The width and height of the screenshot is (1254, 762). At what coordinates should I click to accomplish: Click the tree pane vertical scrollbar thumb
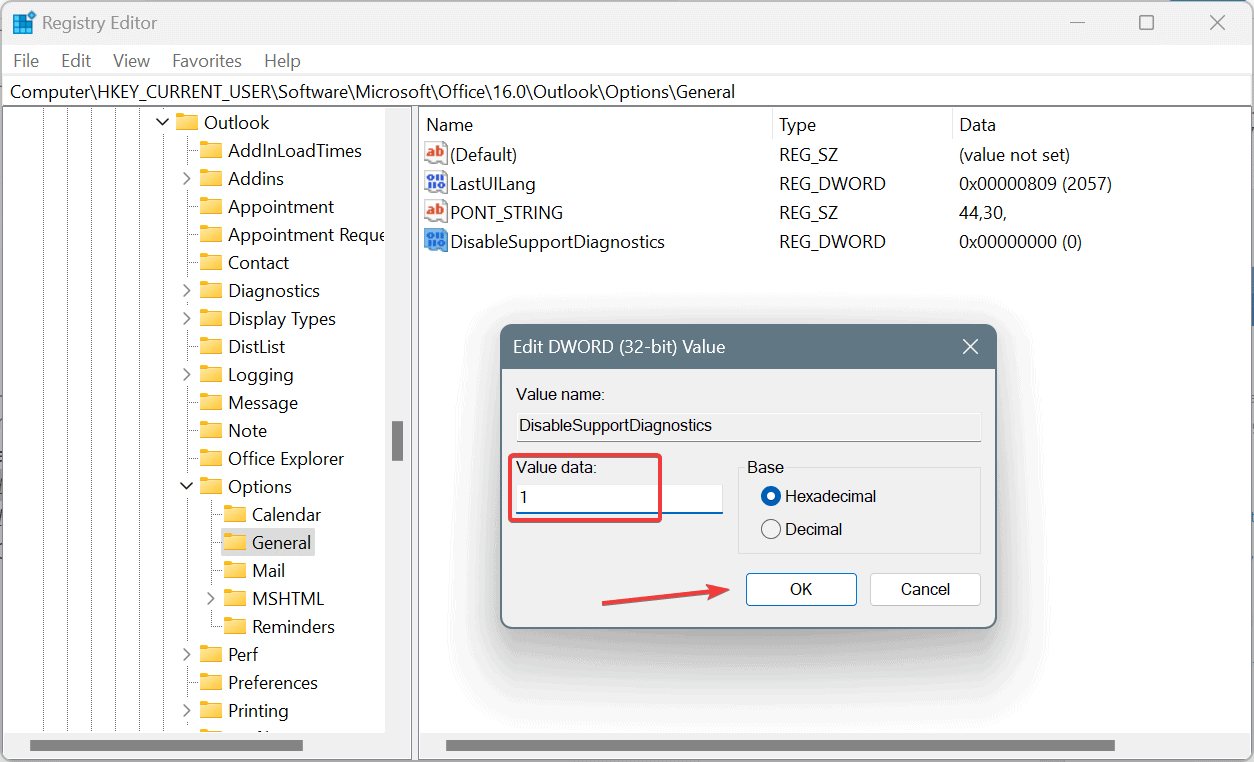tap(397, 441)
